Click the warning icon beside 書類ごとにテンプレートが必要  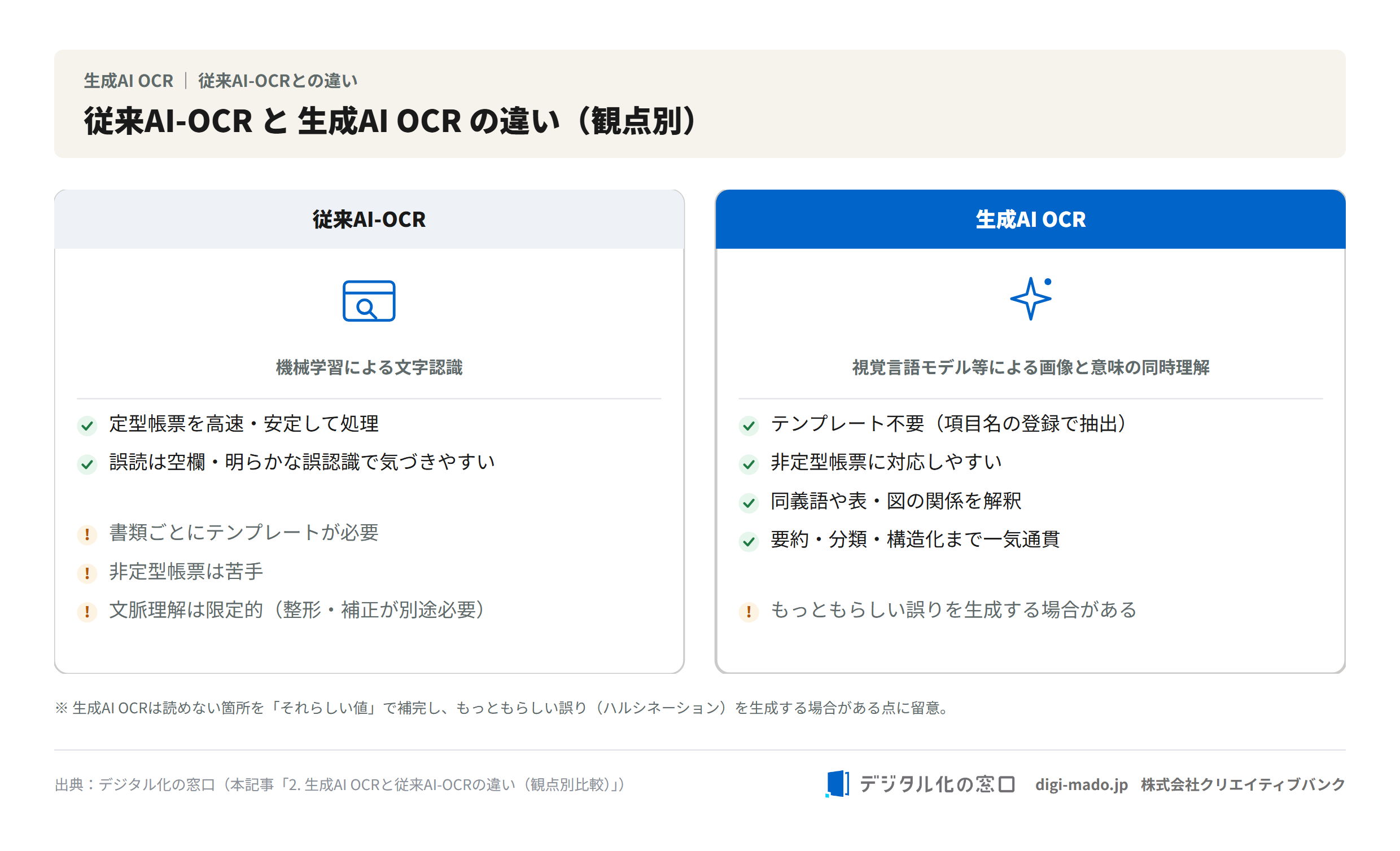[87, 534]
